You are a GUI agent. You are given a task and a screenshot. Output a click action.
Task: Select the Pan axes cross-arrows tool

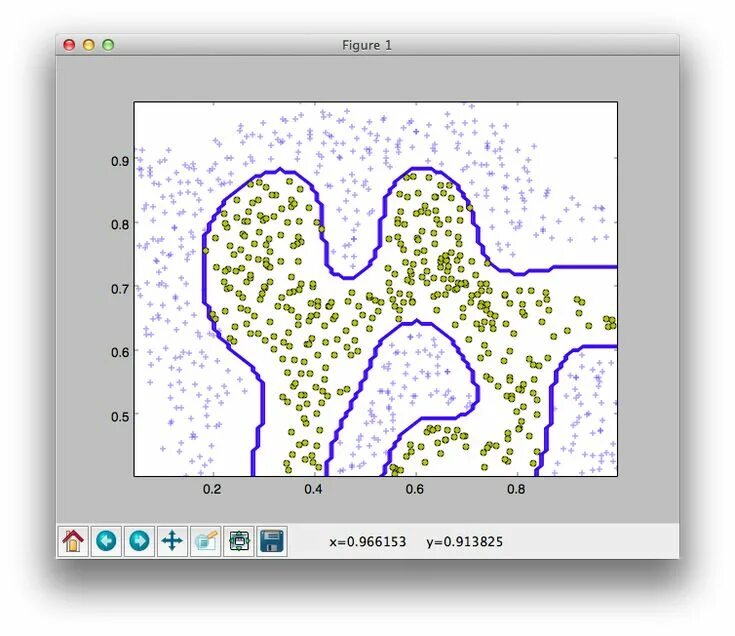tap(172, 541)
